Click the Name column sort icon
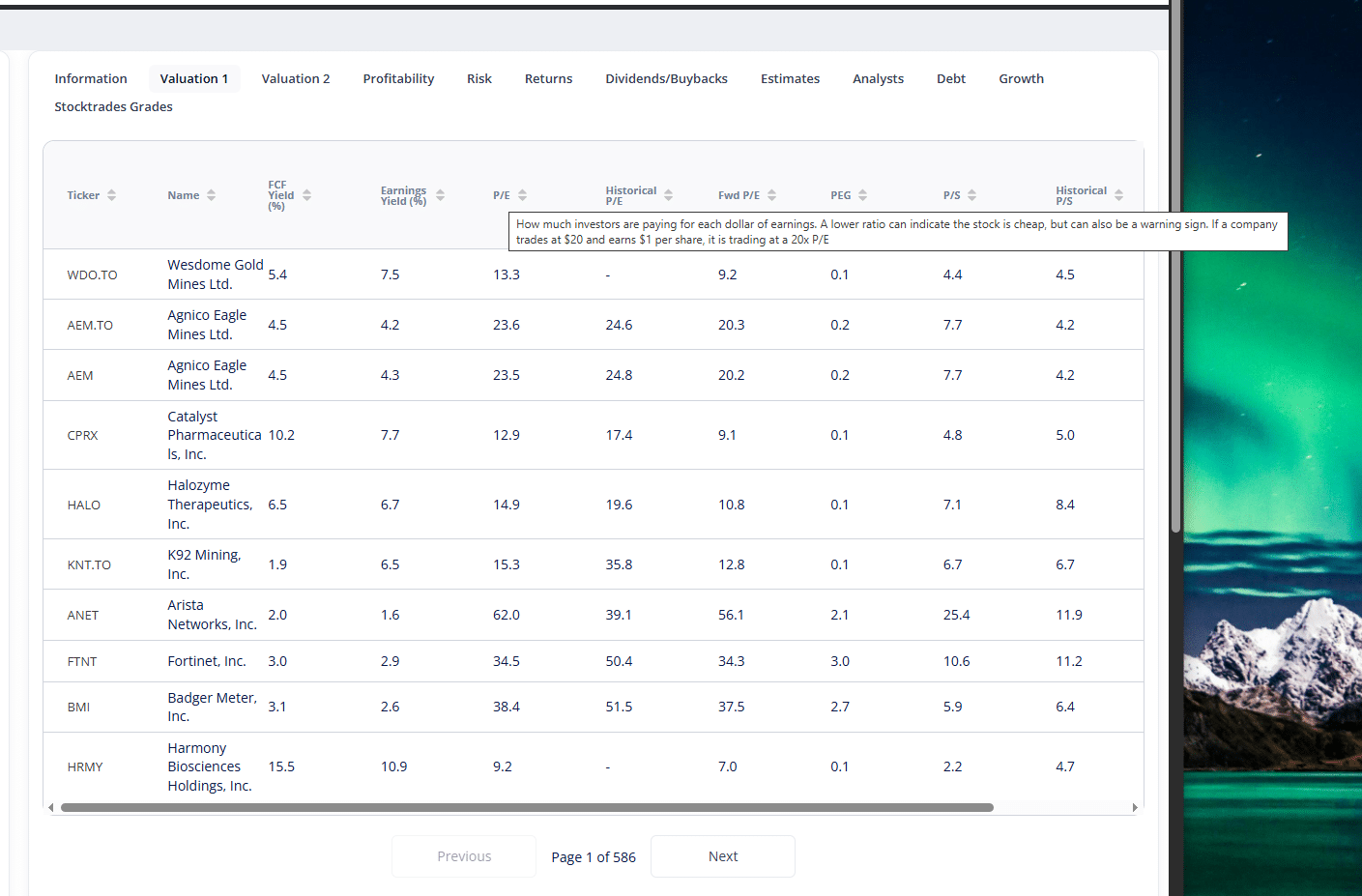 (x=211, y=195)
